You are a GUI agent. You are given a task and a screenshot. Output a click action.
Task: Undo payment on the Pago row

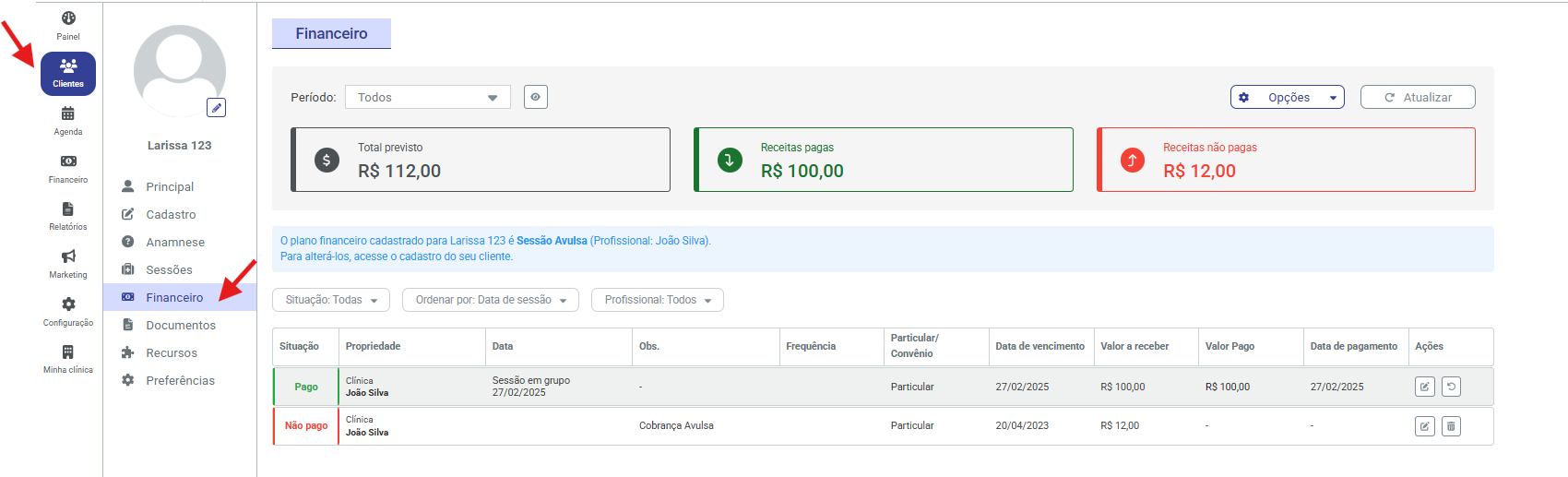click(1451, 387)
